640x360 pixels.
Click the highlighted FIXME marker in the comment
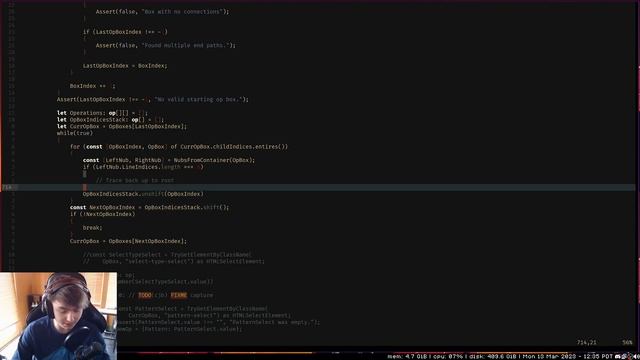[179, 295]
